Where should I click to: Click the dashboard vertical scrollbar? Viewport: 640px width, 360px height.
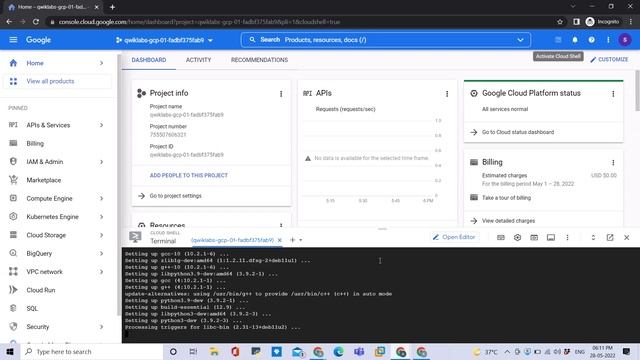637,91
